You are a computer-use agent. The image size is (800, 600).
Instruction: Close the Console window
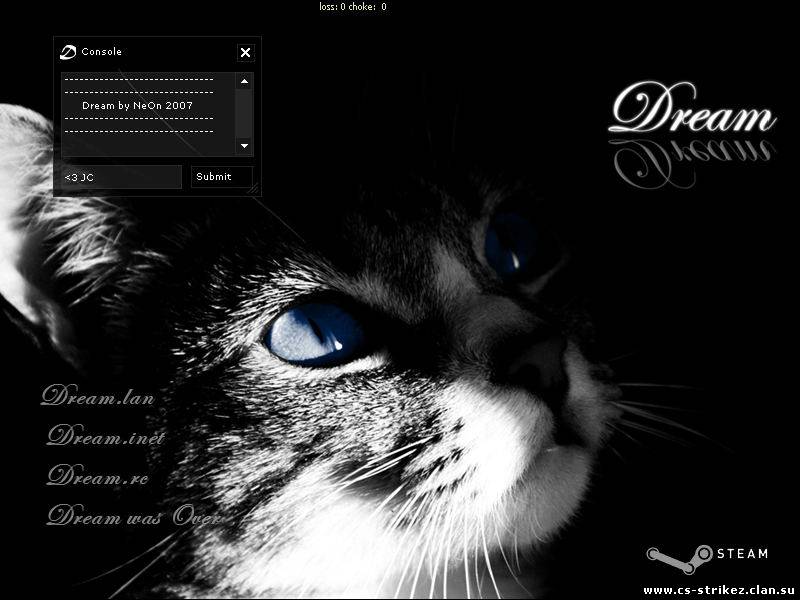pyautogui.click(x=245, y=53)
